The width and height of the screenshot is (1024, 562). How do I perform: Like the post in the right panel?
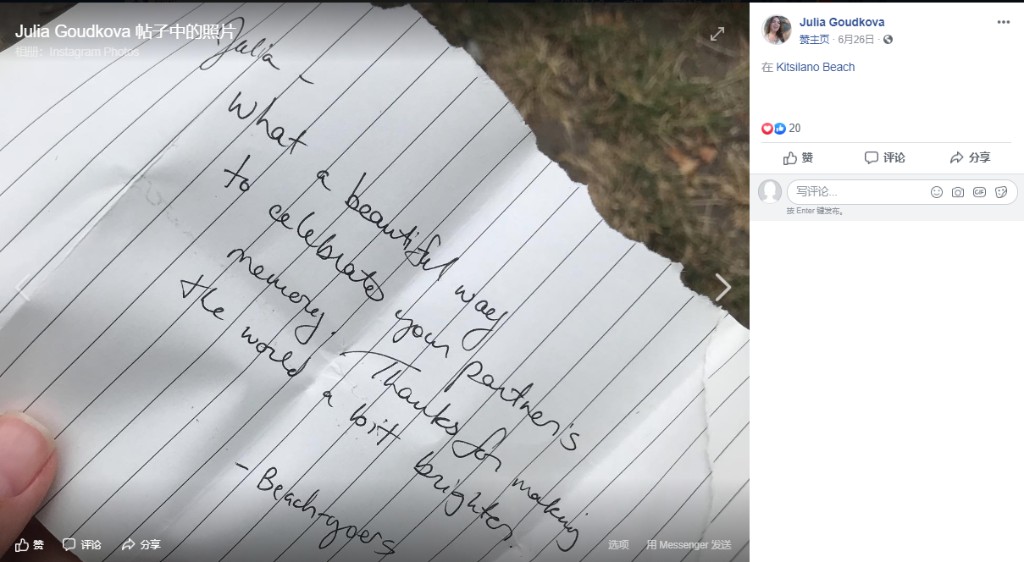pos(798,158)
